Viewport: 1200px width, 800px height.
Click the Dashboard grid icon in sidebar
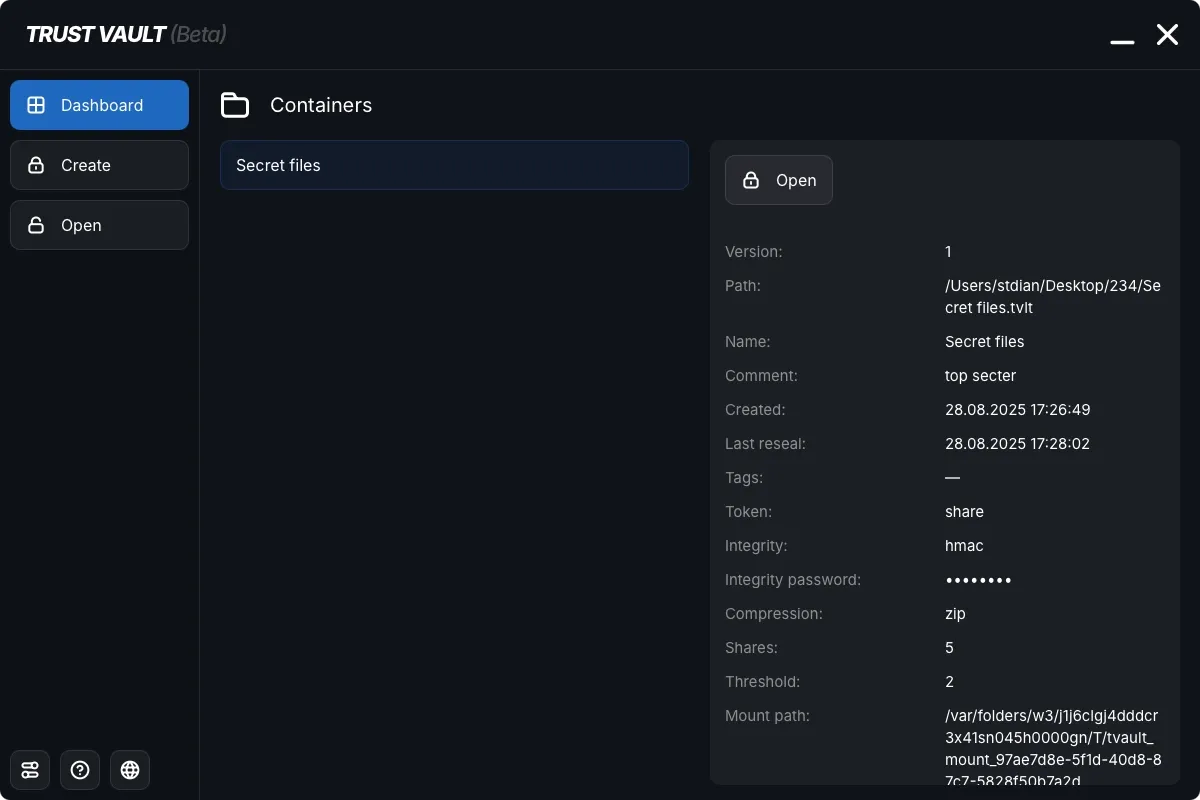tap(37, 104)
